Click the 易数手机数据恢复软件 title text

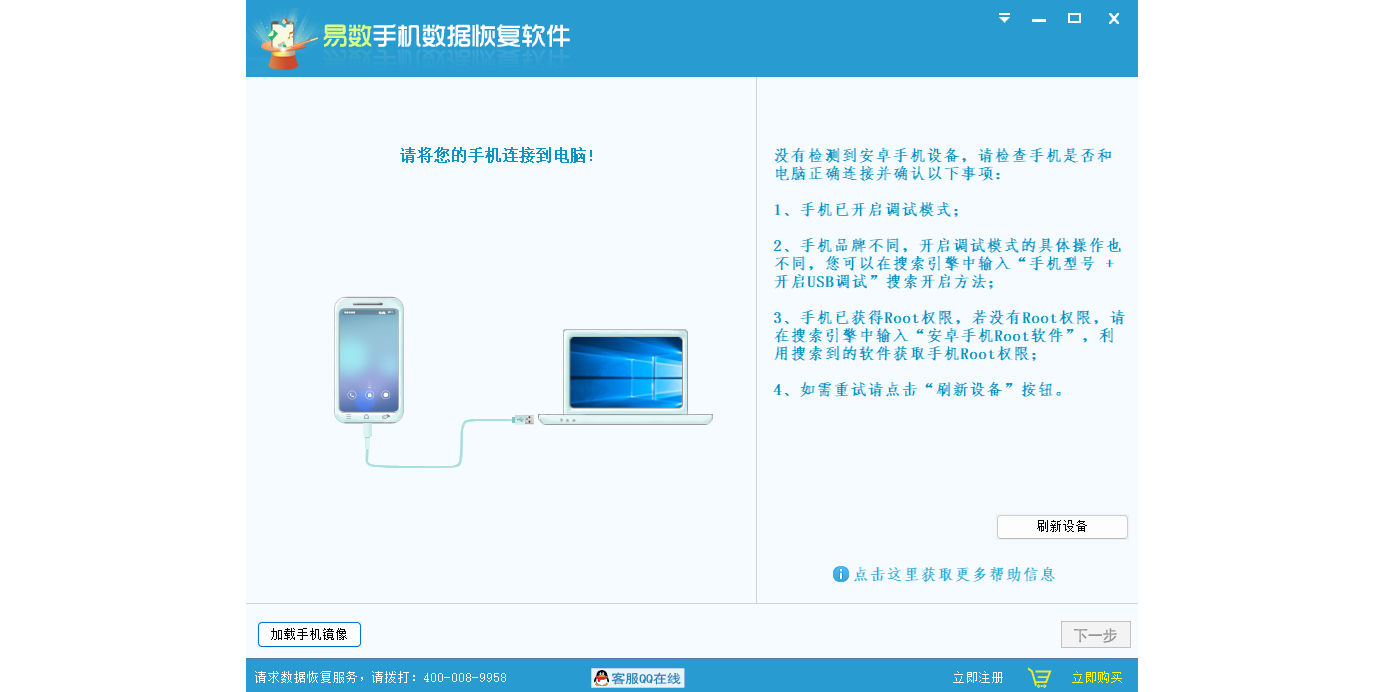click(446, 37)
